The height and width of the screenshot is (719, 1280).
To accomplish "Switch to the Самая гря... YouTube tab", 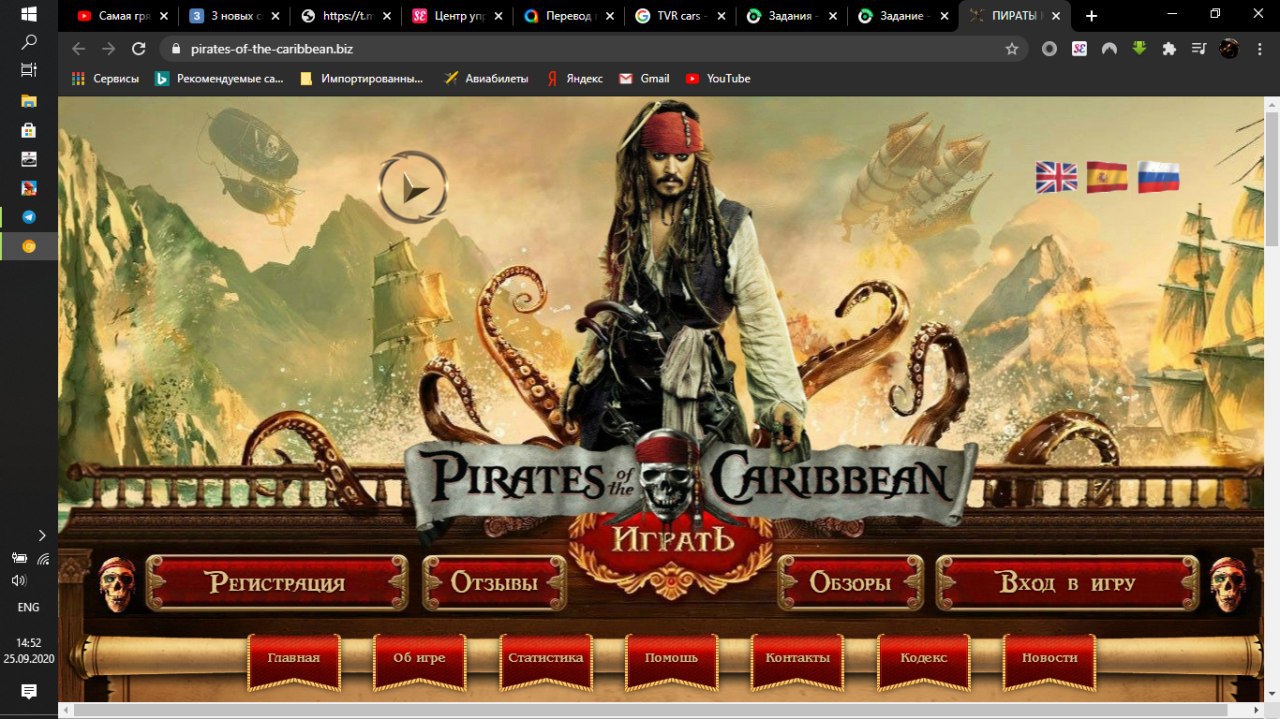I will tap(122, 16).
